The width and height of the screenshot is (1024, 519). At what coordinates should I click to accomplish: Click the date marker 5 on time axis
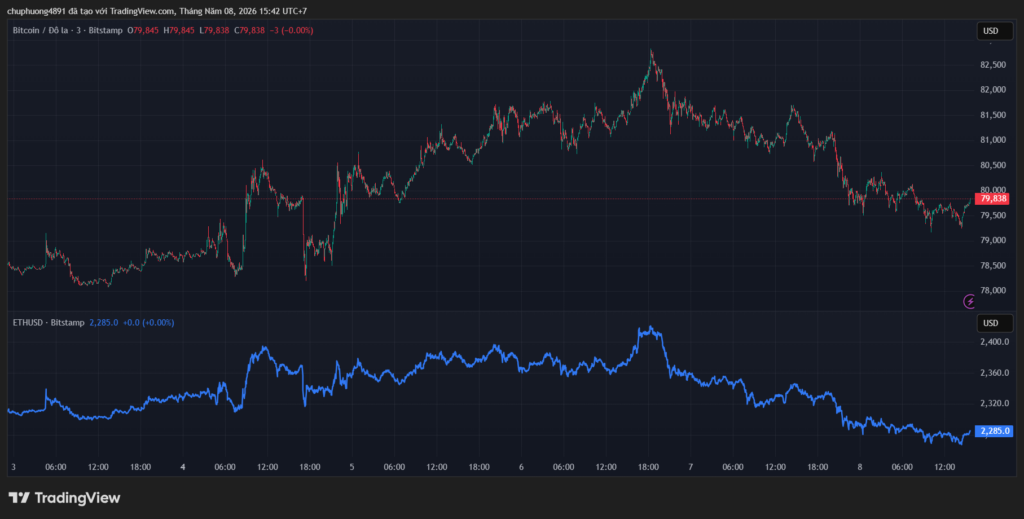(352, 467)
